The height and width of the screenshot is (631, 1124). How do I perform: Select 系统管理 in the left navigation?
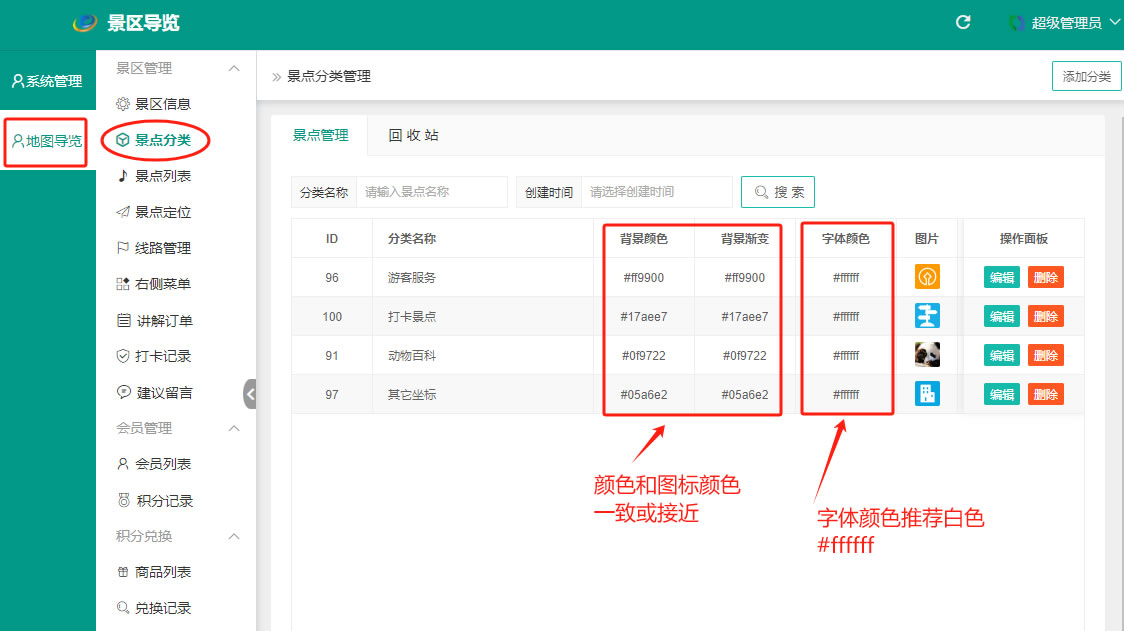pos(47,81)
